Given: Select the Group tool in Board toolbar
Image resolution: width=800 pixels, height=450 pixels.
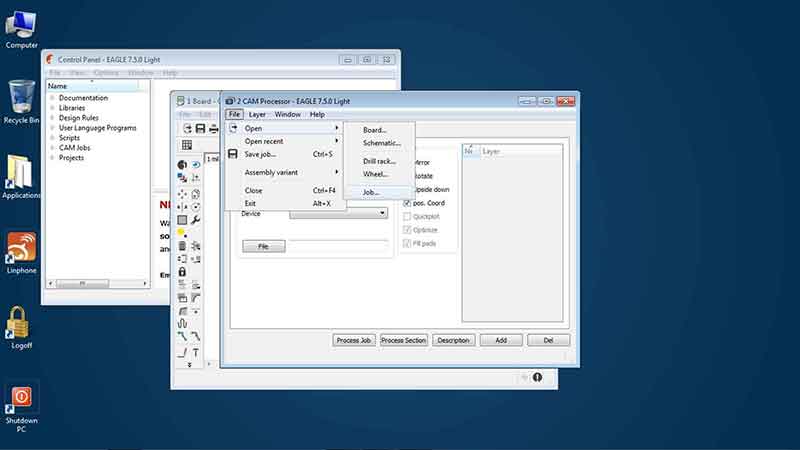Looking at the screenshot, I should point(182,220).
